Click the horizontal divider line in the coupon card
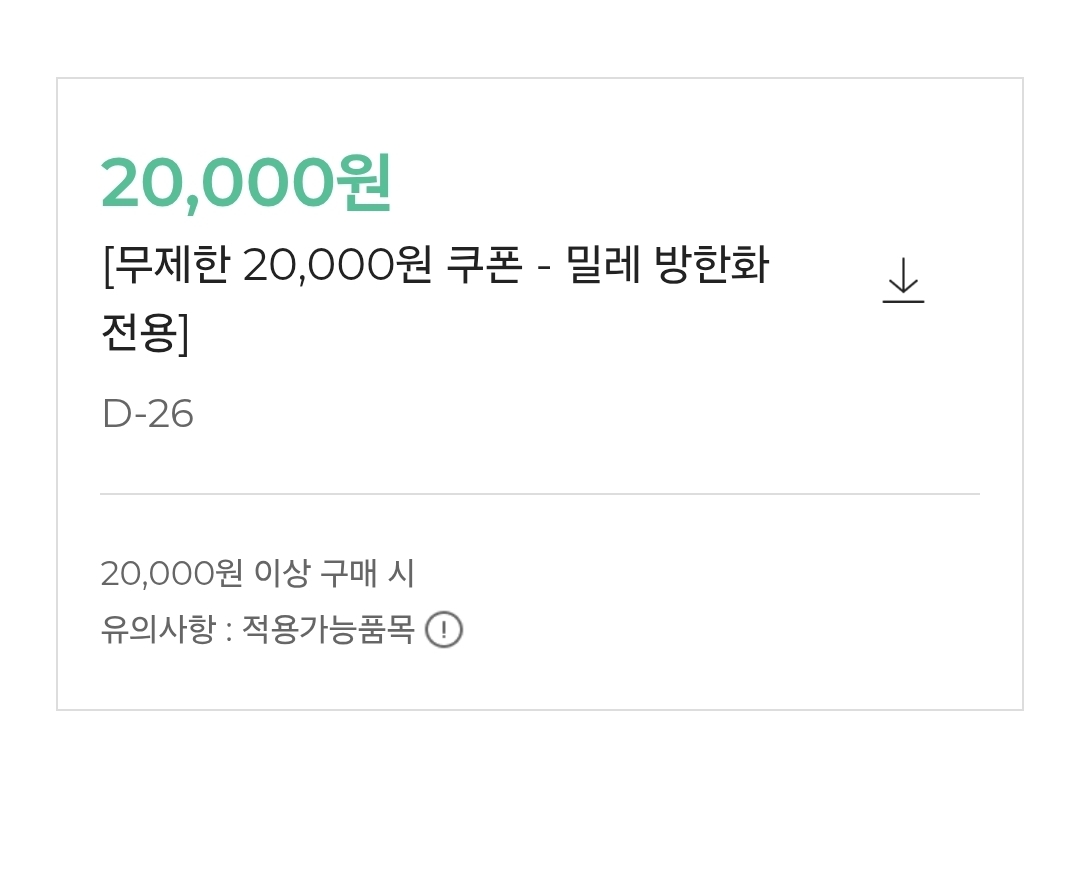1080x870 pixels. (x=540, y=494)
